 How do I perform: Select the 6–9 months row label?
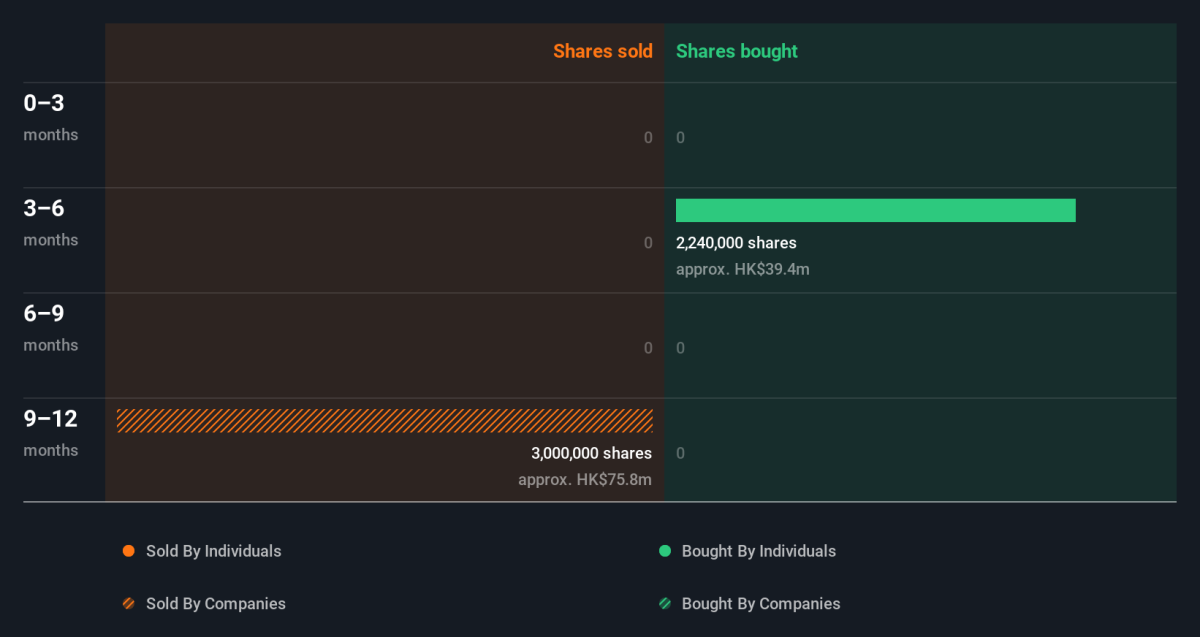coord(51,327)
